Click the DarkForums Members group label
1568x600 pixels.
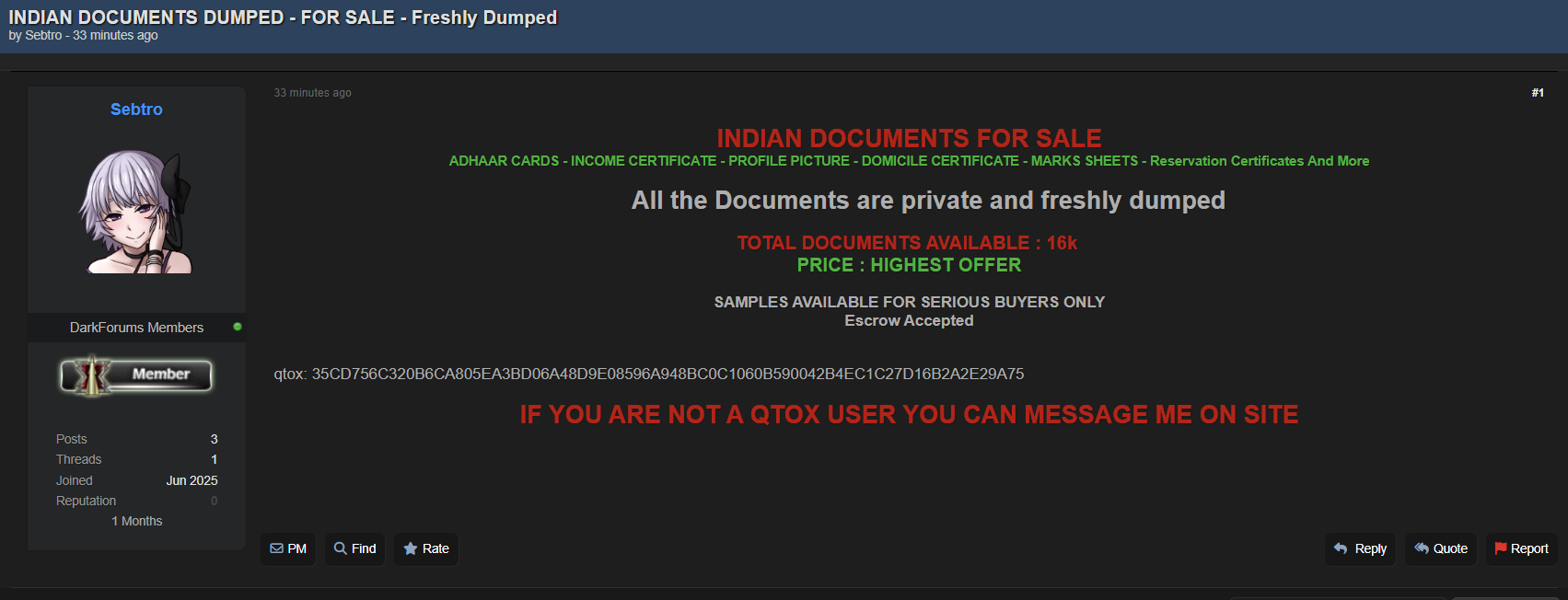click(136, 328)
